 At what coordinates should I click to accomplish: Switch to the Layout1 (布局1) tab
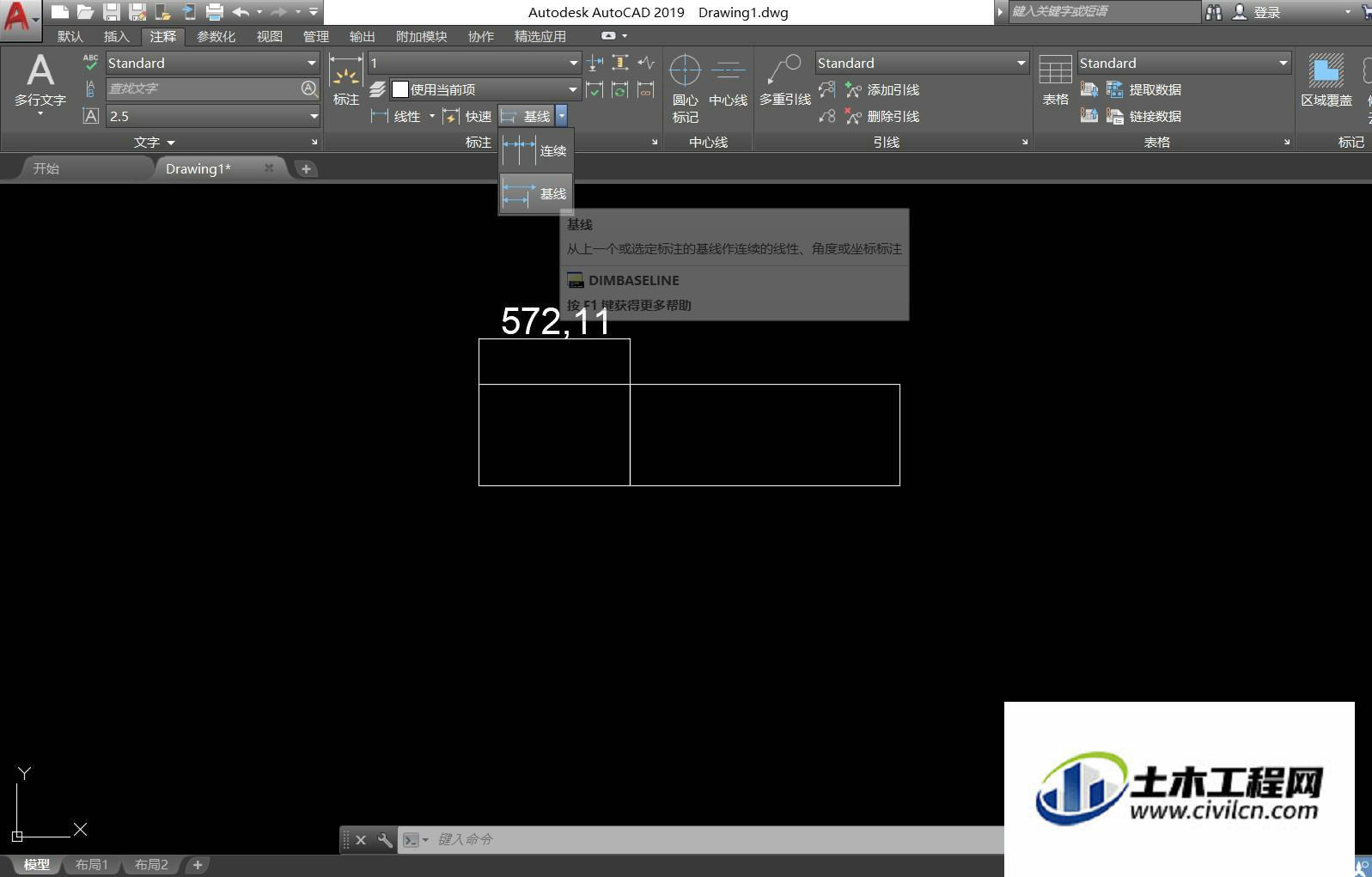click(x=92, y=865)
